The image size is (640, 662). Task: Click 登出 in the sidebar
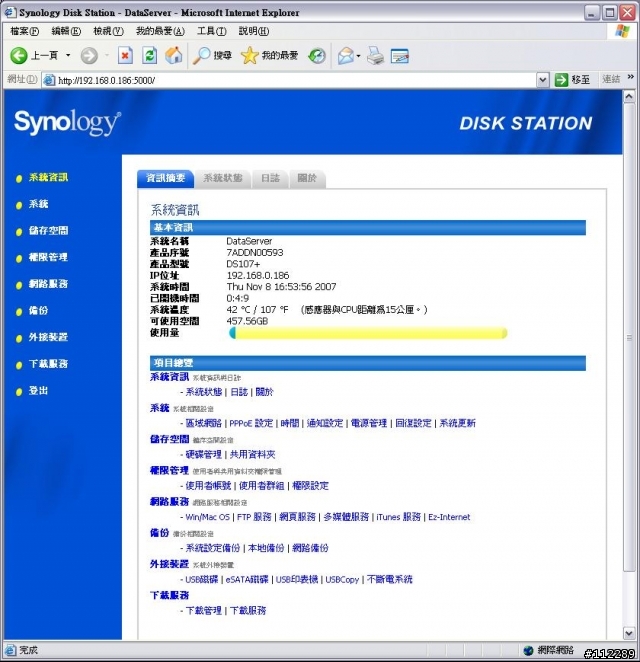pyautogui.click(x=38, y=391)
